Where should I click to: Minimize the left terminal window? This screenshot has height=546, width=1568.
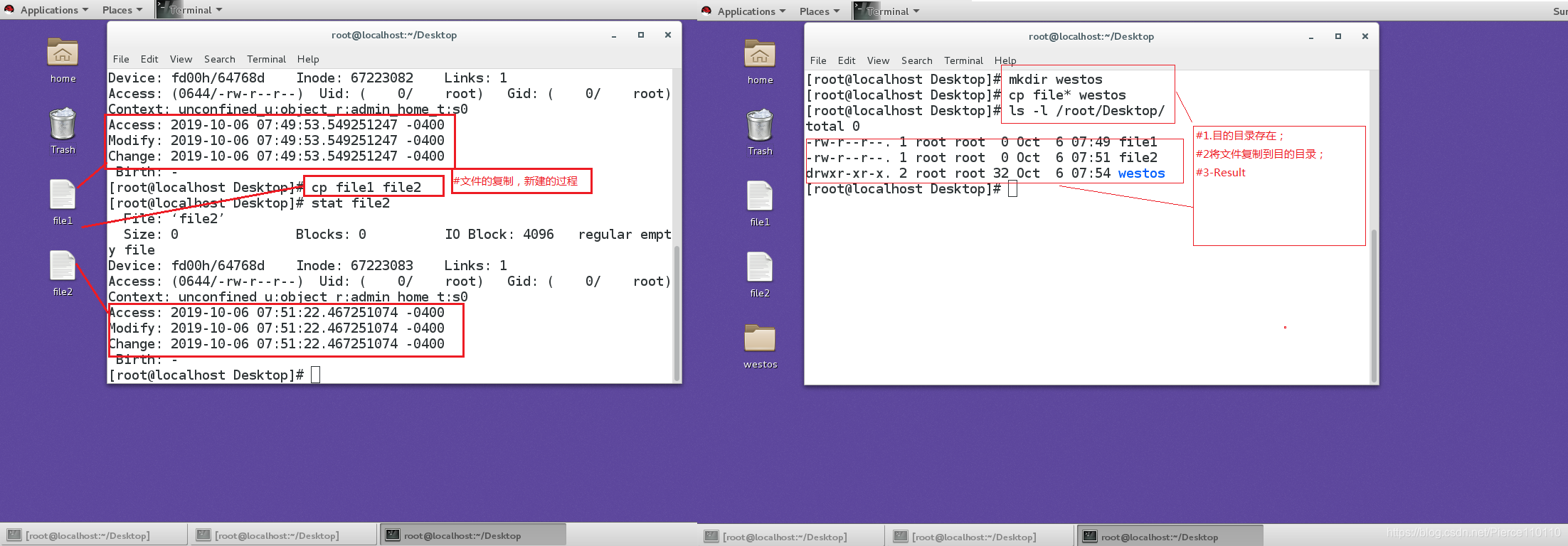click(614, 35)
